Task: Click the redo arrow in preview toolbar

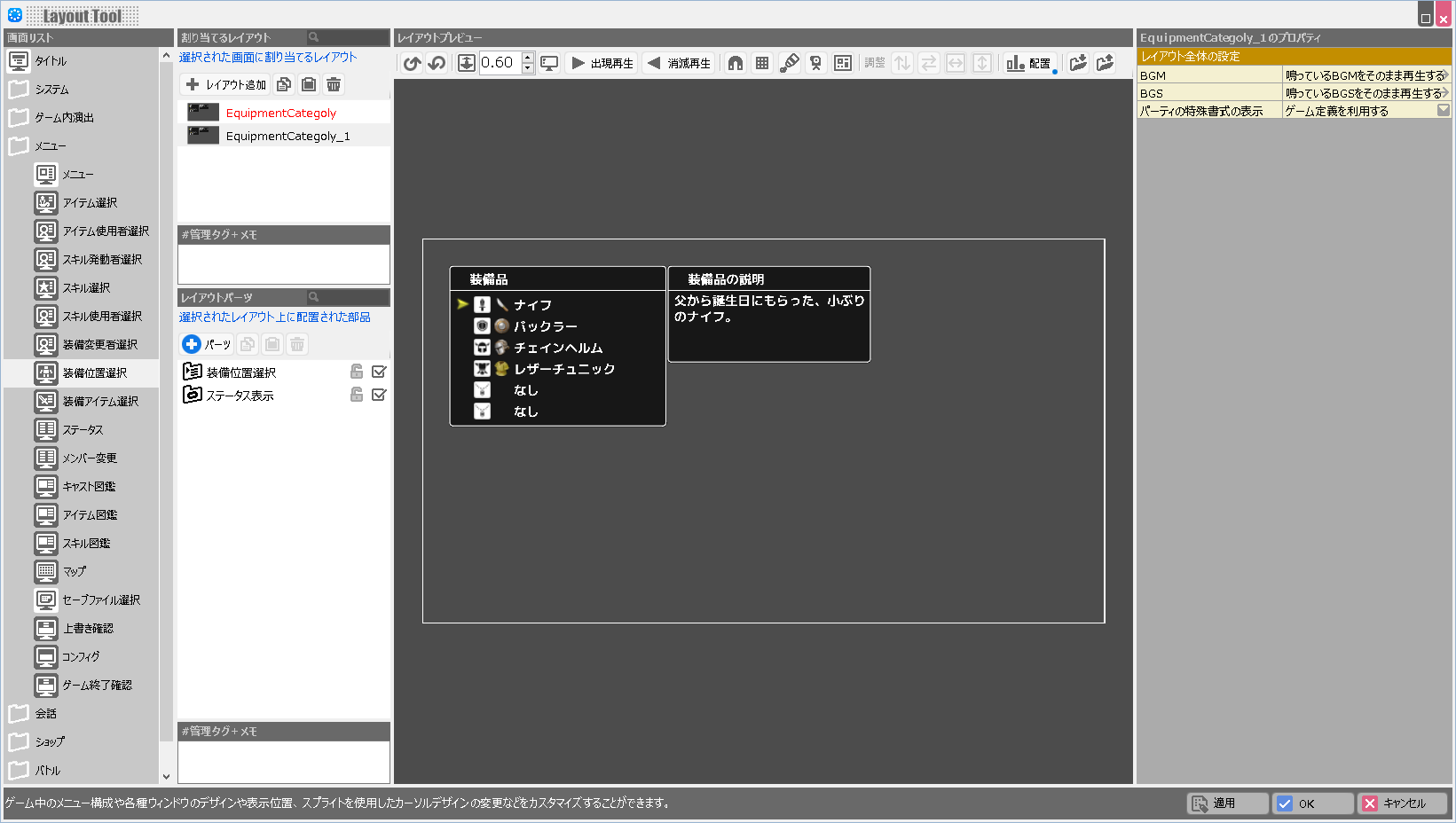Action: [437, 63]
